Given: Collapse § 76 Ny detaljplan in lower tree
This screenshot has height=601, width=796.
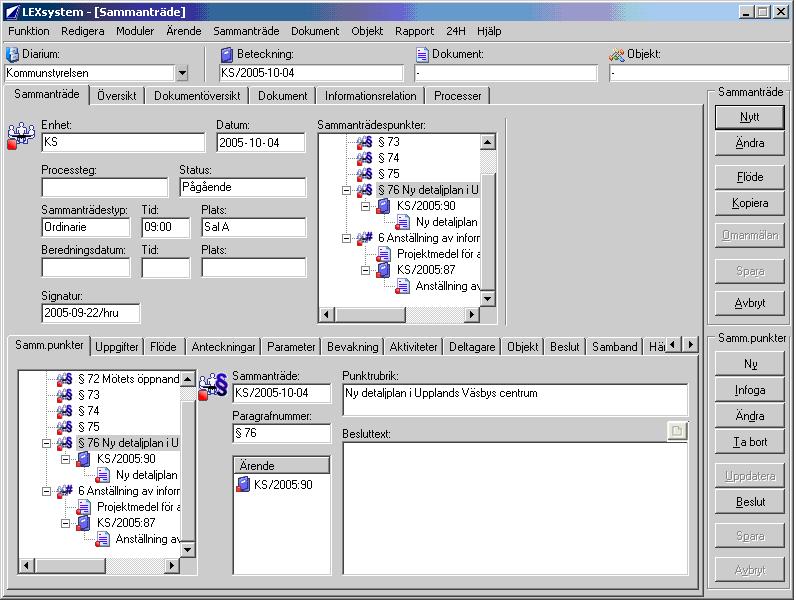Looking at the screenshot, I should click(x=46, y=443).
